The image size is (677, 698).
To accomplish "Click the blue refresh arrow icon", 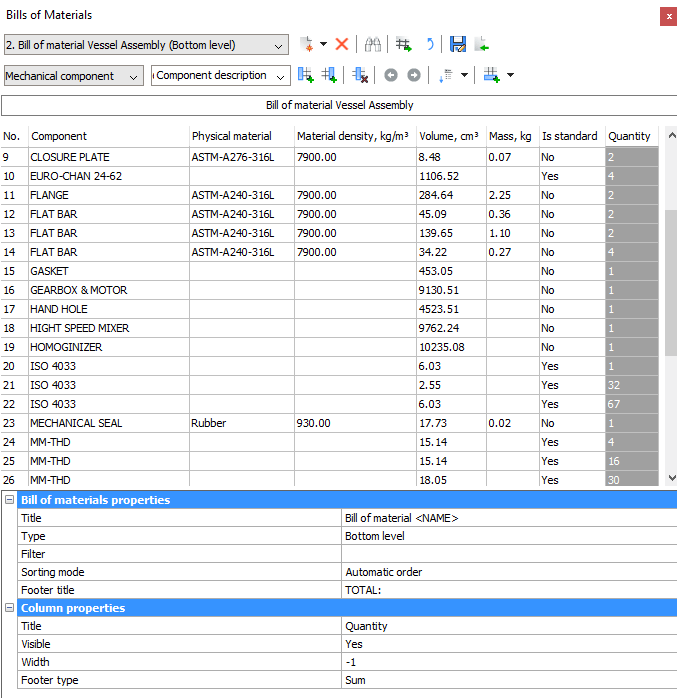I will coord(430,45).
